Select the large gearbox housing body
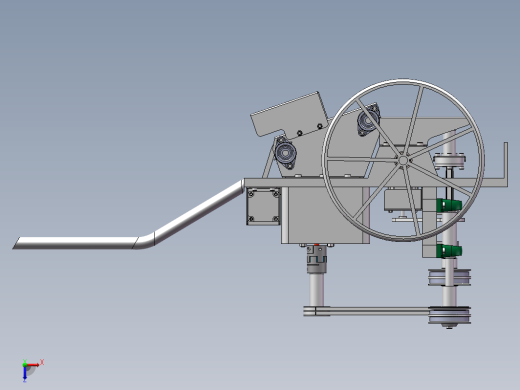 click(x=325, y=215)
